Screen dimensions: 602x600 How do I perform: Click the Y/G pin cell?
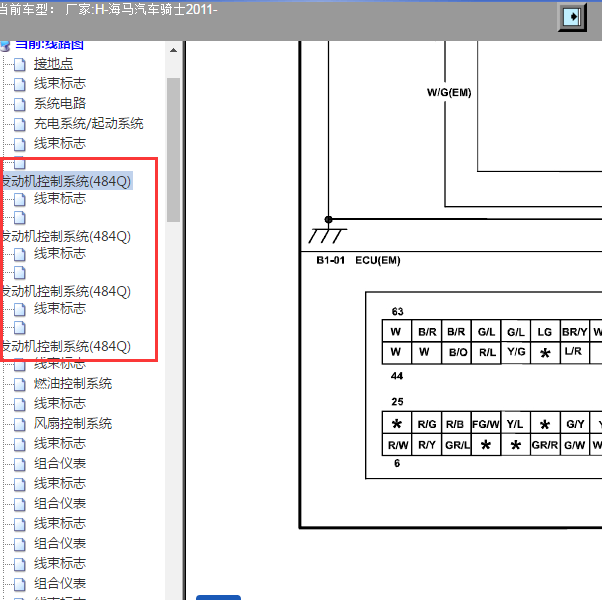(x=516, y=352)
